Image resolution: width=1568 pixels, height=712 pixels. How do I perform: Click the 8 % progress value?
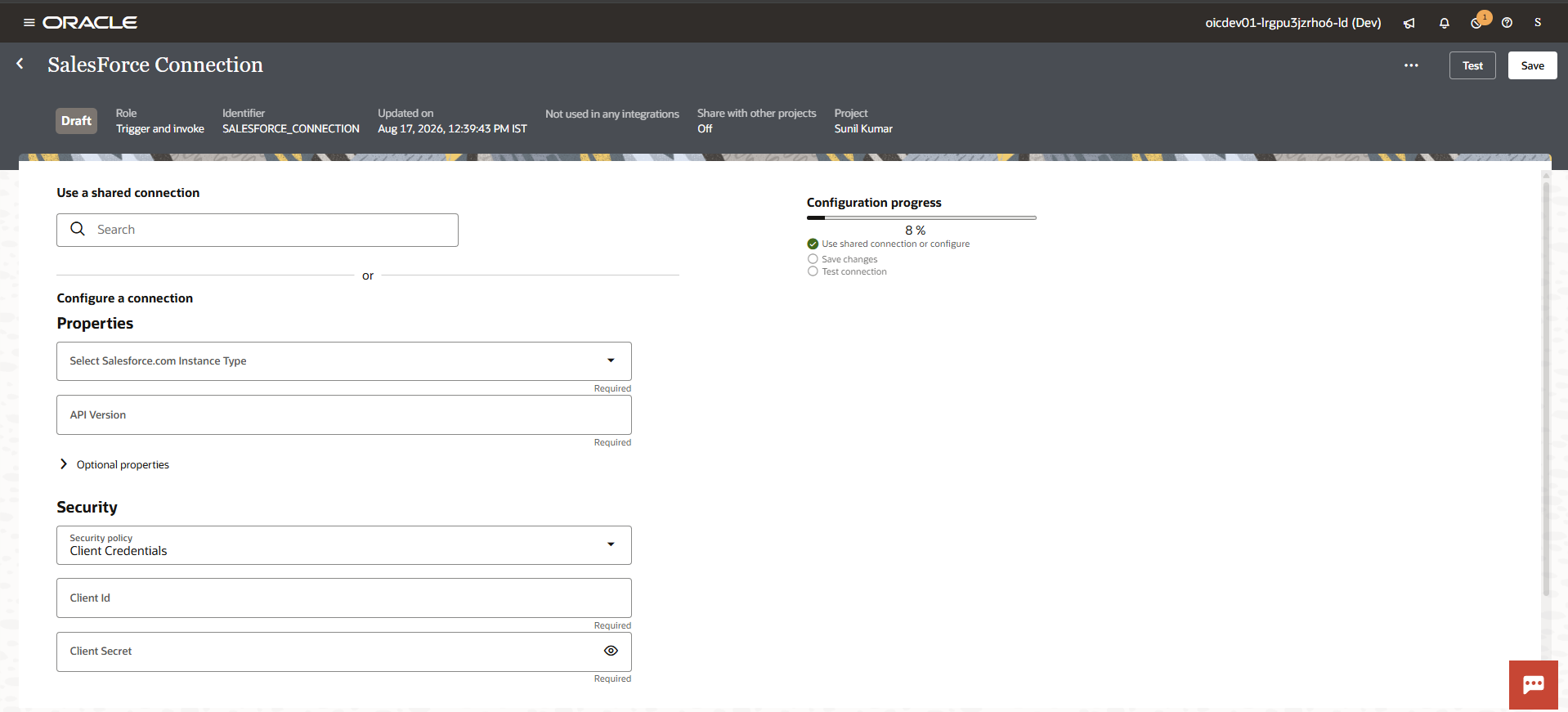[916, 231]
